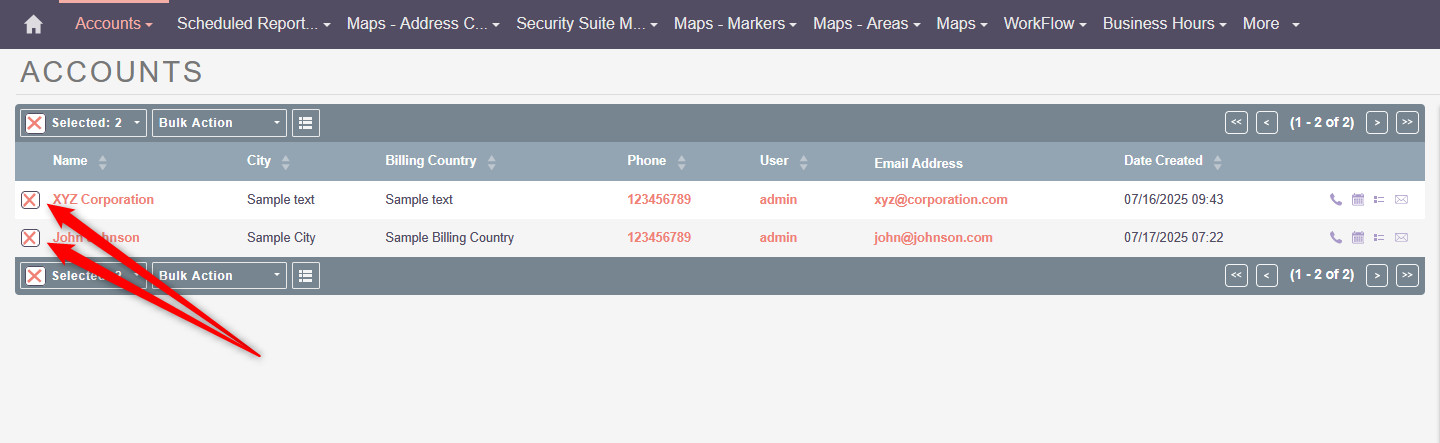Go to previous page below the table
The height and width of the screenshot is (443, 1440).
pyautogui.click(x=1267, y=275)
